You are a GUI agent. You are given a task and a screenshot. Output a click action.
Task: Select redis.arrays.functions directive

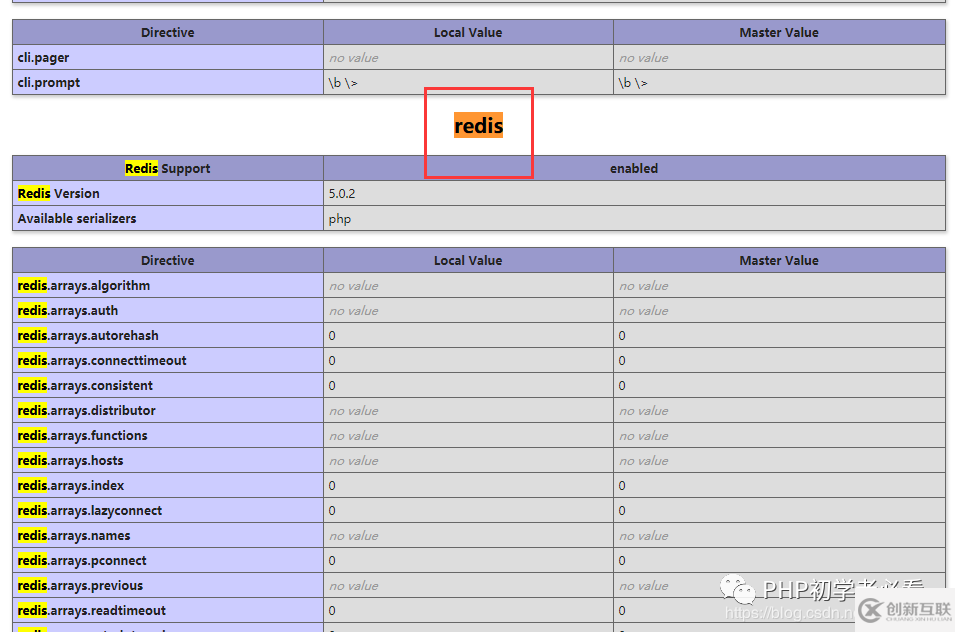167,435
